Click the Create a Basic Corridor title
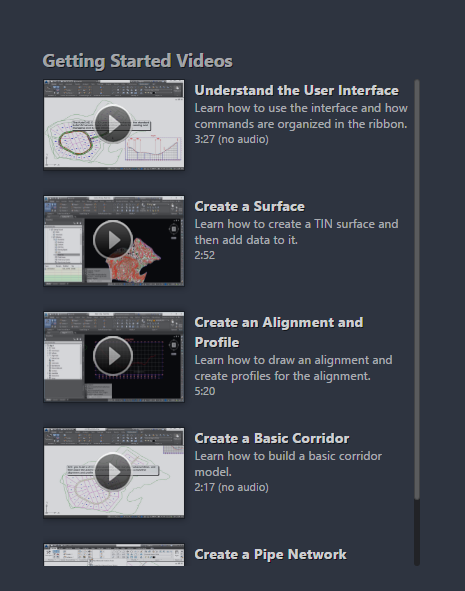The image size is (465, 591). 272,438
